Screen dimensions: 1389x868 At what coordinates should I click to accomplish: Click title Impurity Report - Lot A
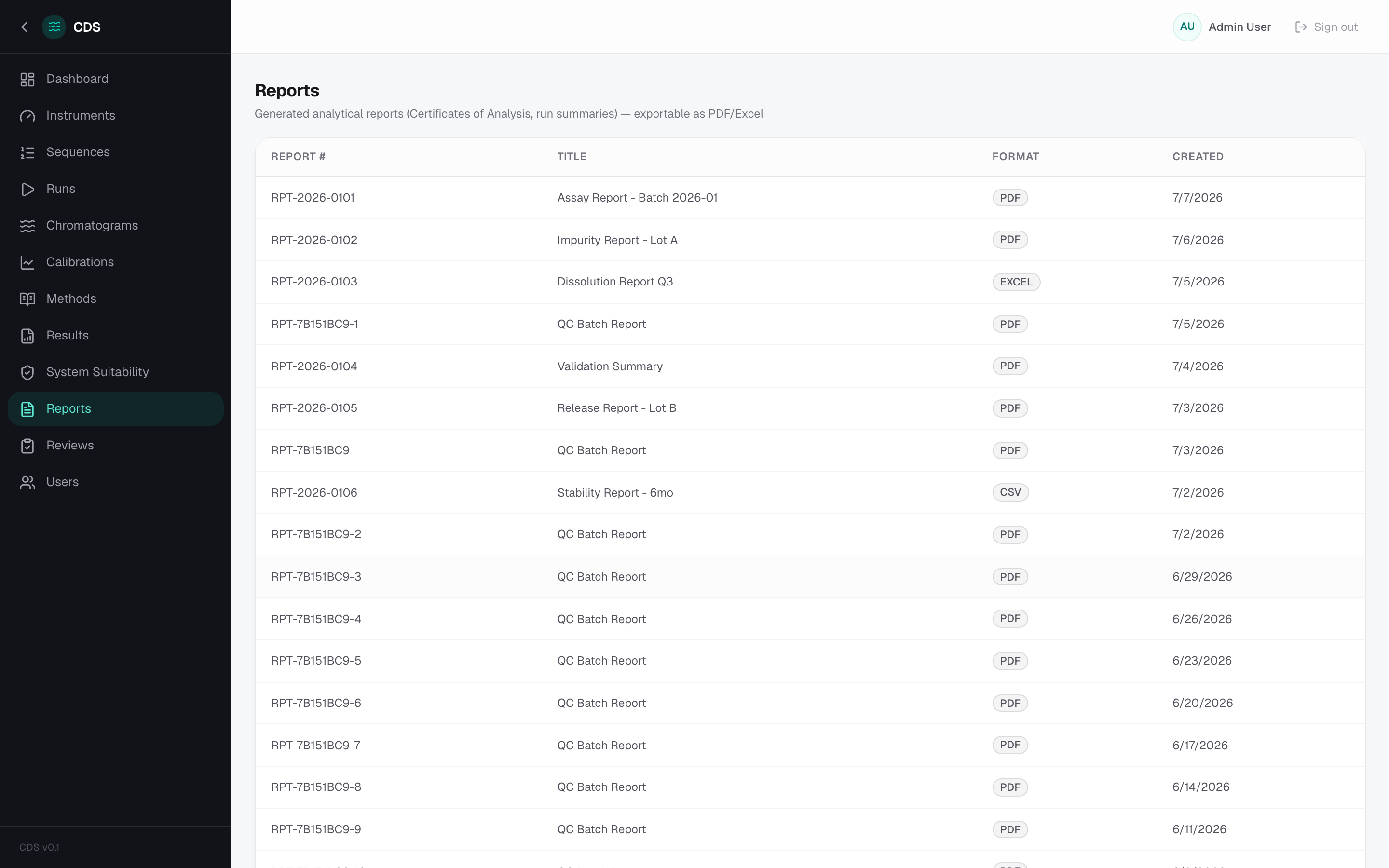pos(617,240)
